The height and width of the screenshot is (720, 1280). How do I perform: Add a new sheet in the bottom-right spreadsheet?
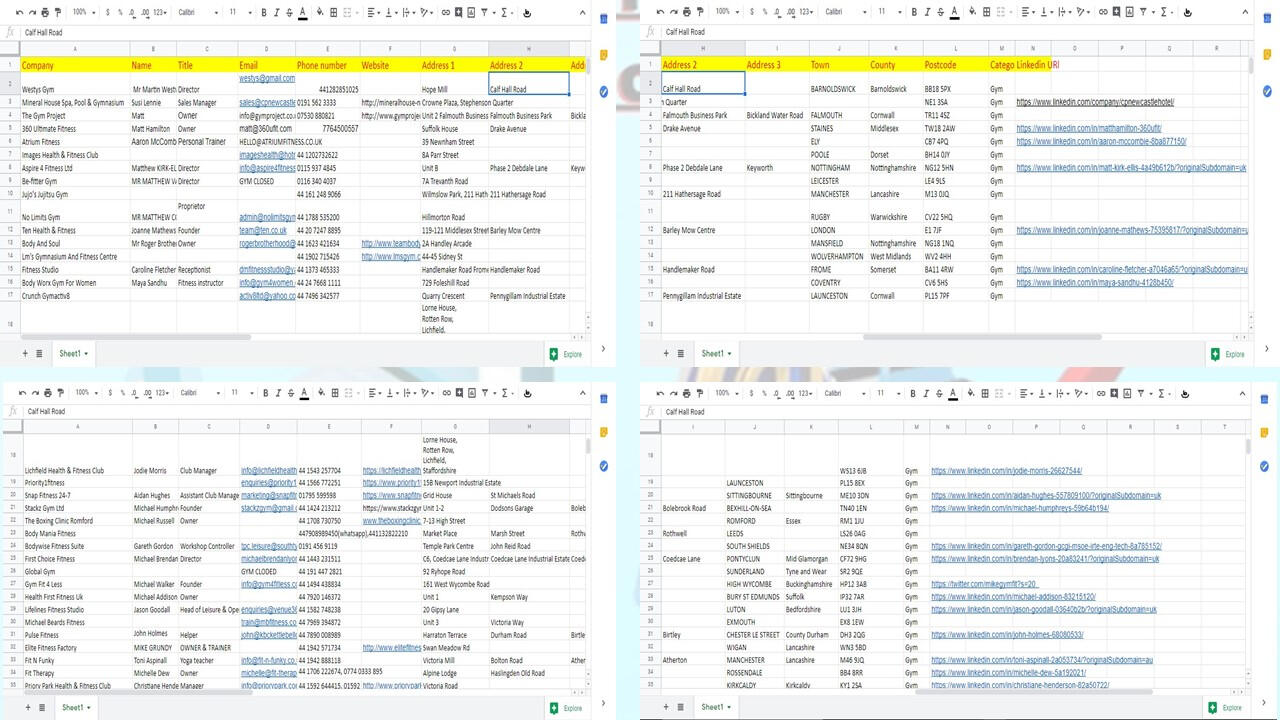(x=666, y=707)
